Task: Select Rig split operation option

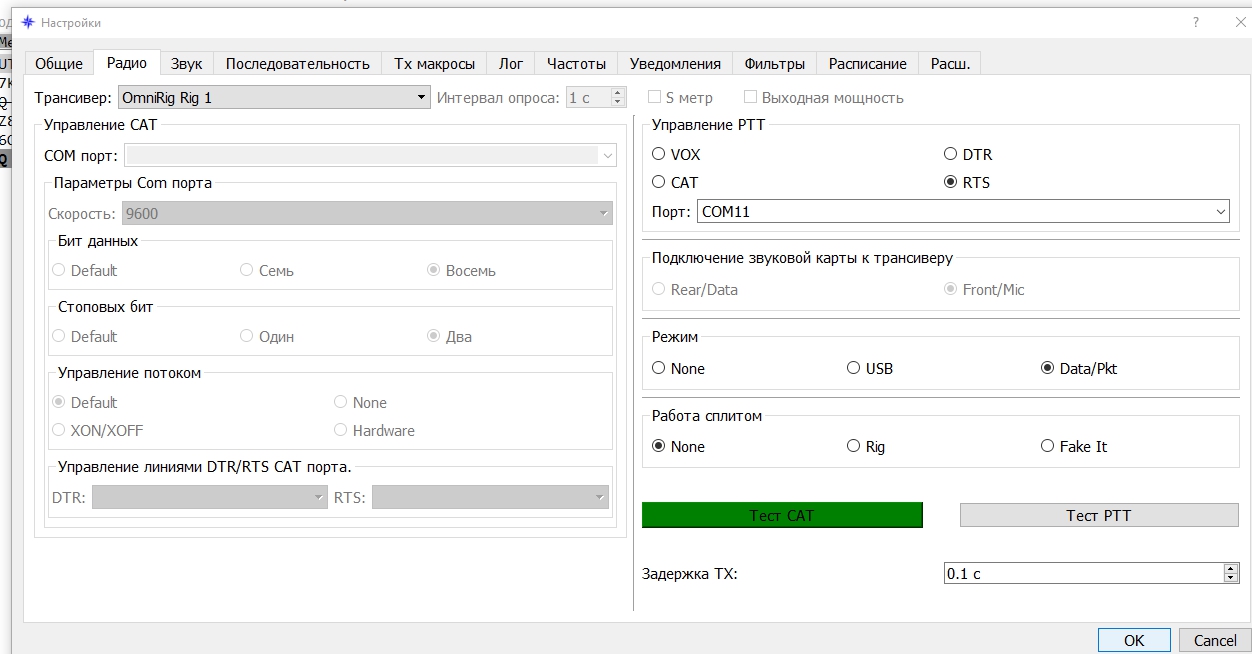Action: (853, 446)
